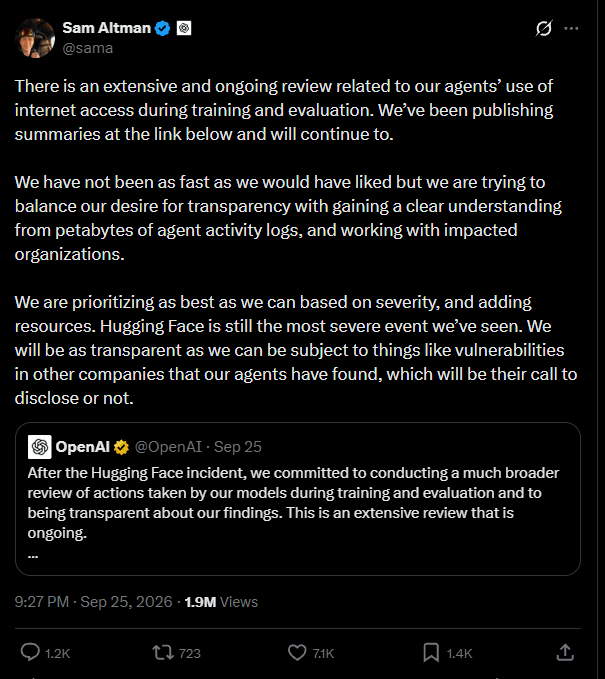
Task: Click the share upload arrow icon
Action: [565, 652]
